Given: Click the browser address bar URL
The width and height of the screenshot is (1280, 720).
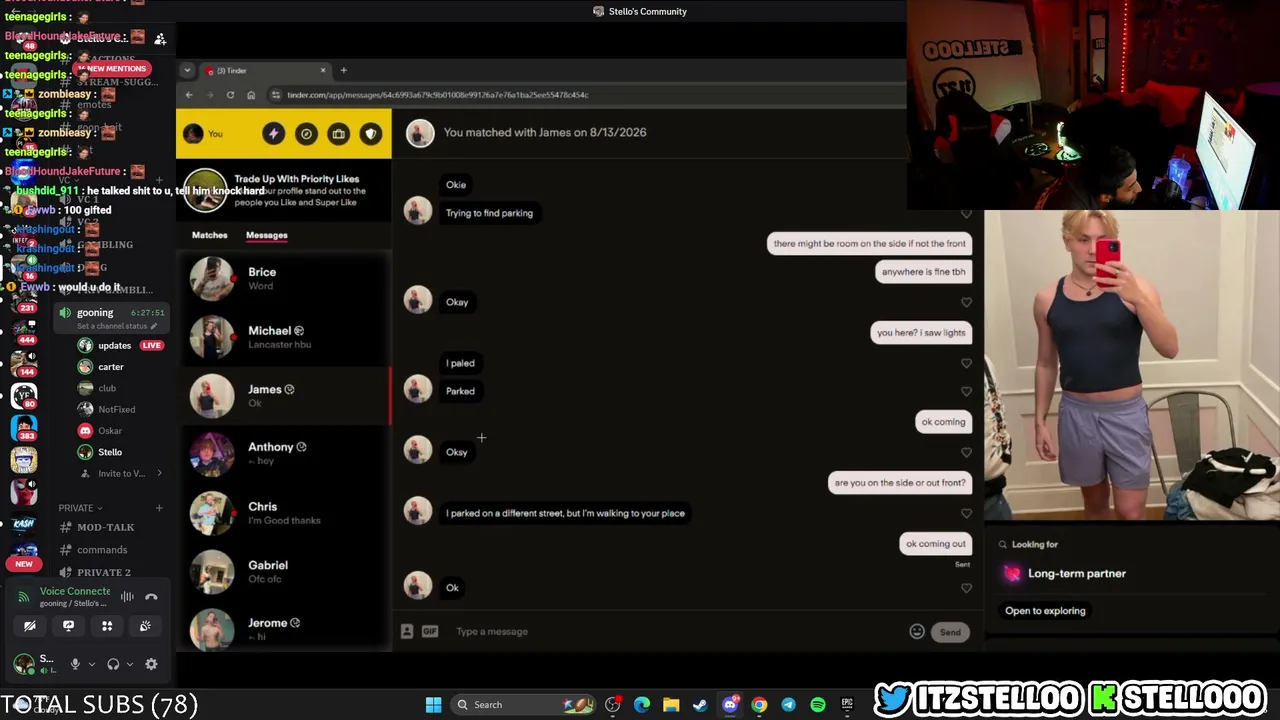Looking at the screenshot, I should [438, 95].
